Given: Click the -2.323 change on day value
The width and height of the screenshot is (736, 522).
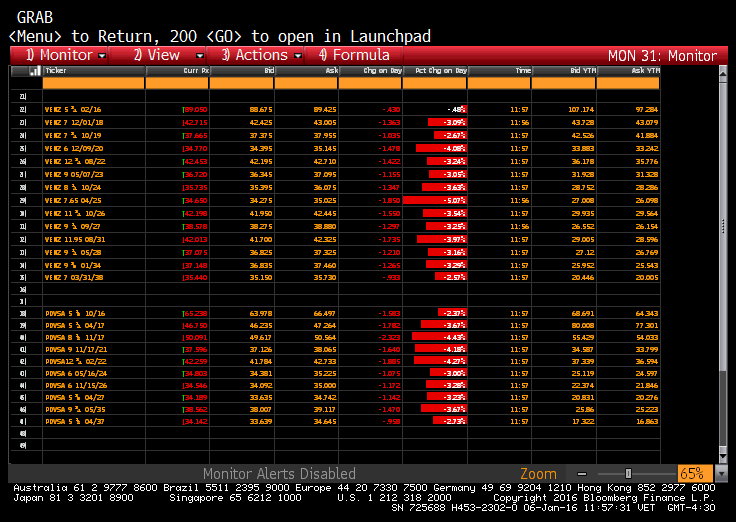Looking at the screenshot, I should coord(389,338).
